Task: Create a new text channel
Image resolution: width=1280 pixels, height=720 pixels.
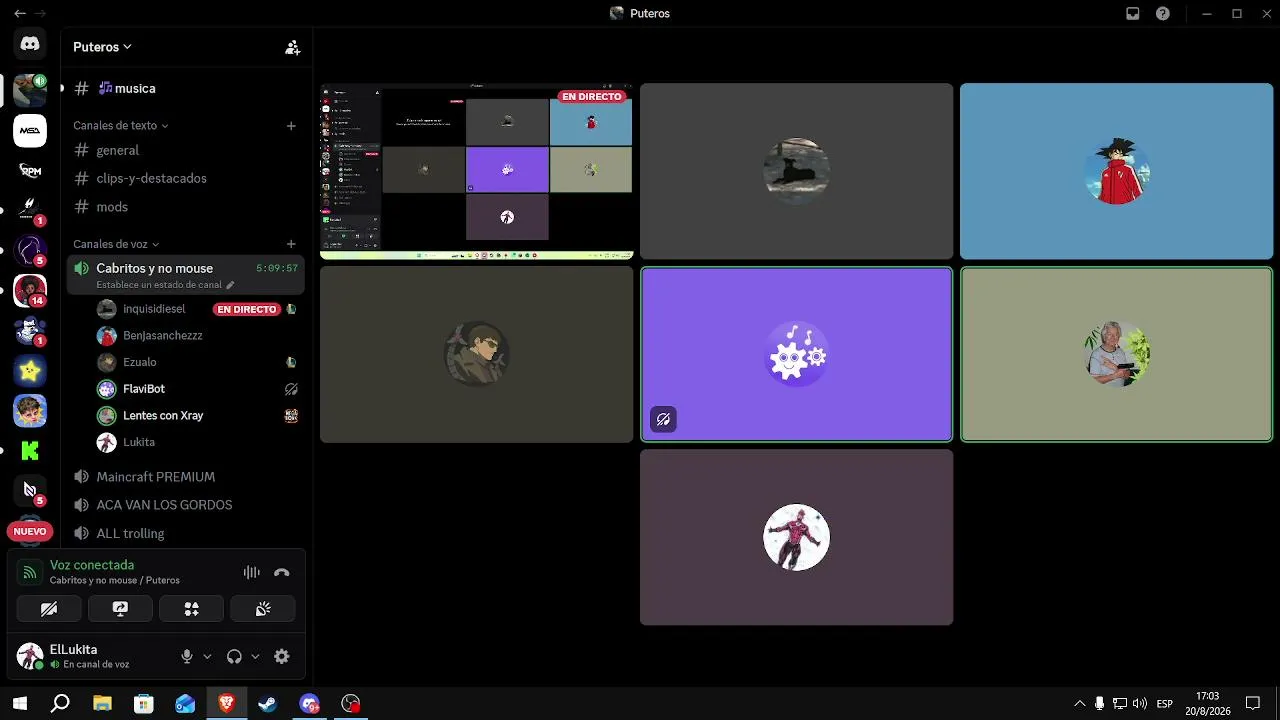Action: [291, 126]
